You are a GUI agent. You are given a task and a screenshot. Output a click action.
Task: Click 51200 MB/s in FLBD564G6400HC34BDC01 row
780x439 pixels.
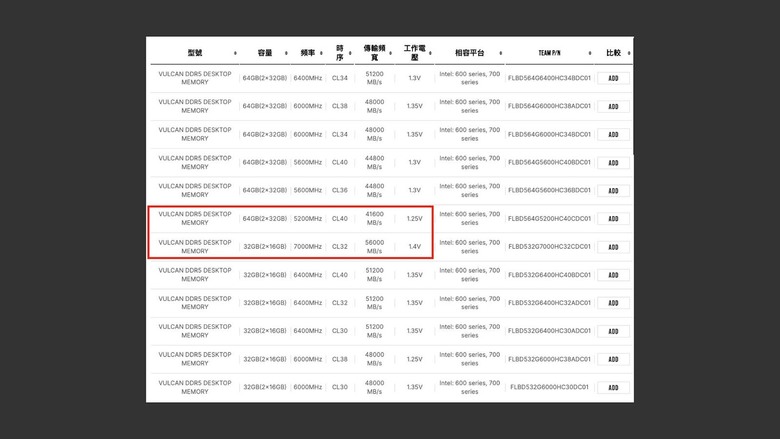pos(375,78)
